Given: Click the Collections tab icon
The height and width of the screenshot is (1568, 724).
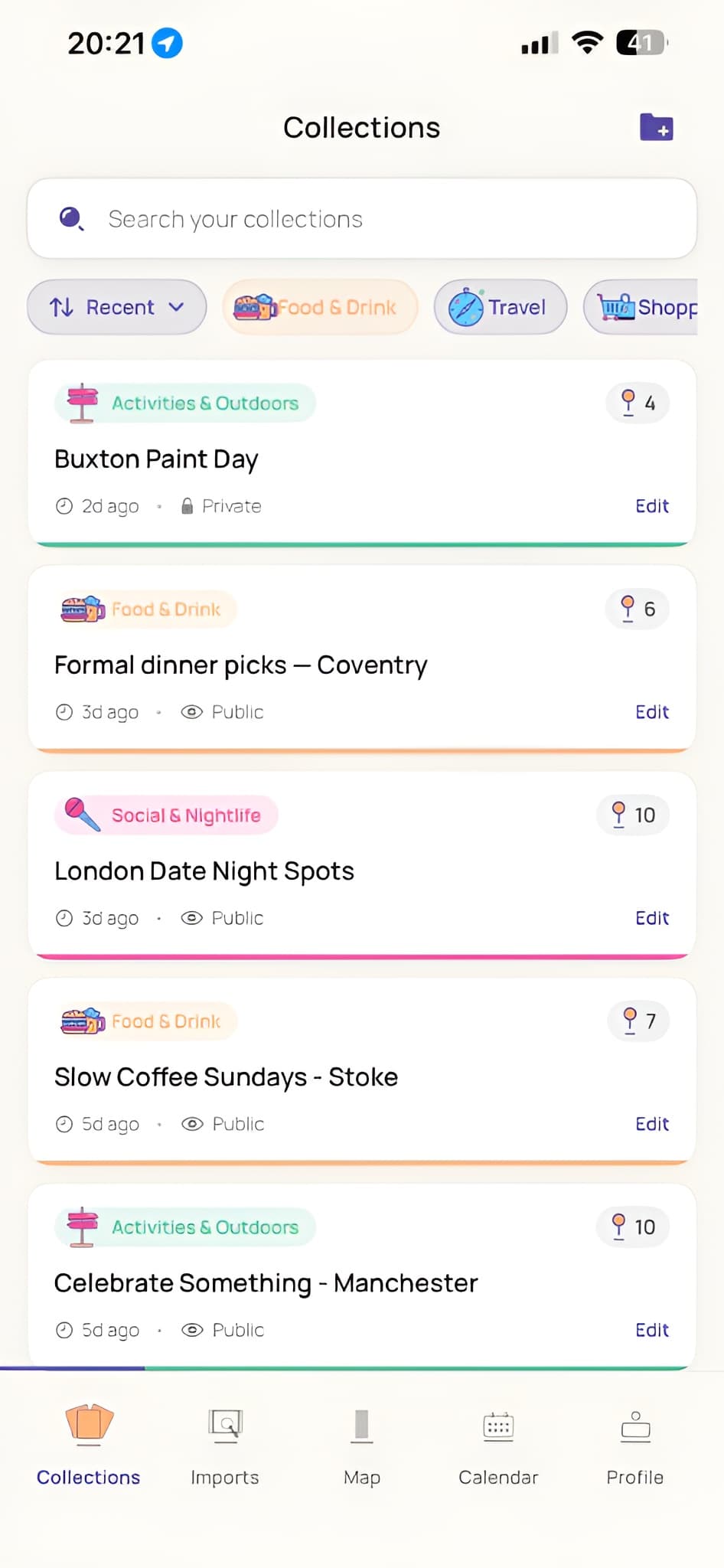Looking at the screenshot, I should [89, 1423].
